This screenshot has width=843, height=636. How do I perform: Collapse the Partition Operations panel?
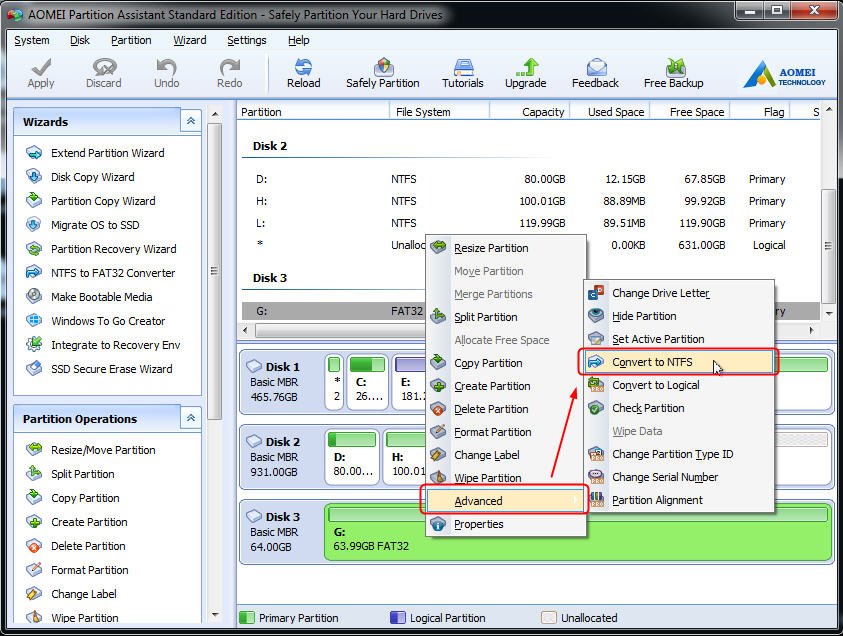coord(191,418)
